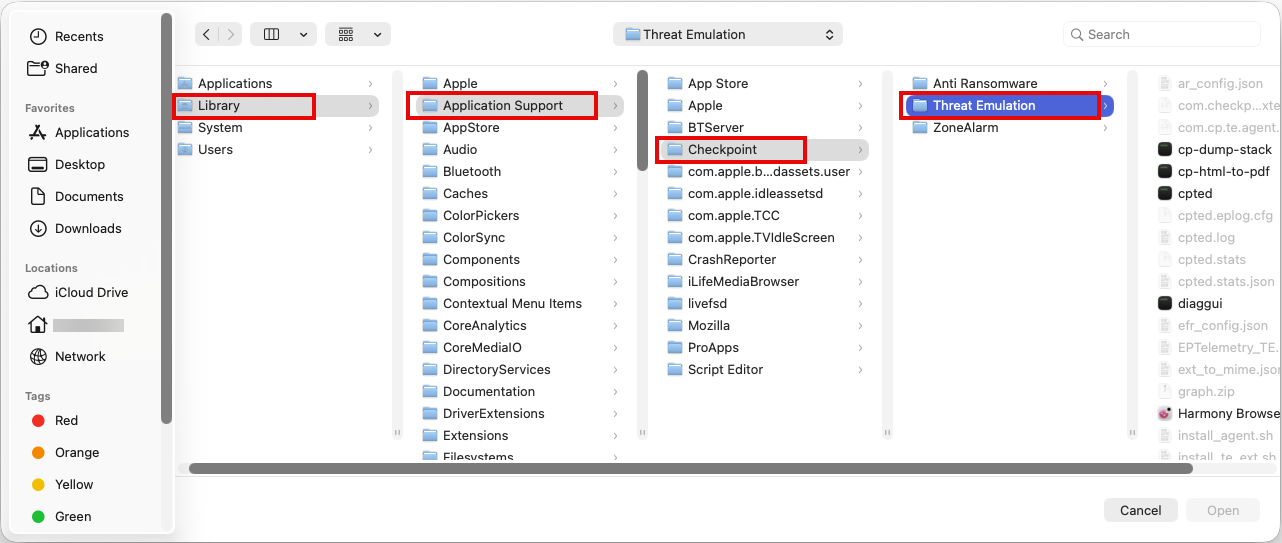Filter by the Yellow tag
1282x543 pixels.
pos(62,484)
